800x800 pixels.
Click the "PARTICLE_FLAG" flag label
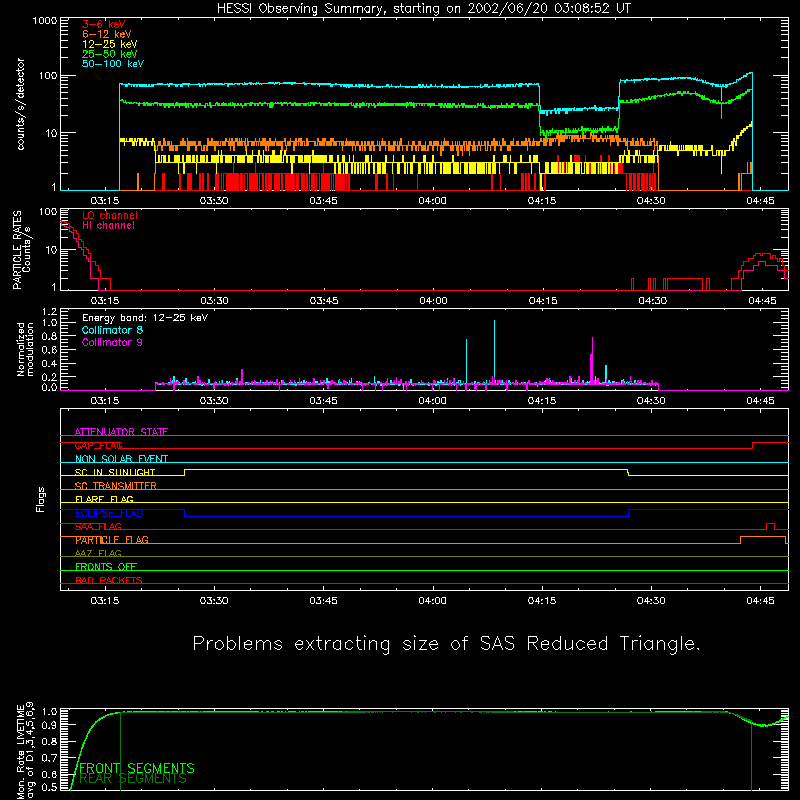click(112, 540)
